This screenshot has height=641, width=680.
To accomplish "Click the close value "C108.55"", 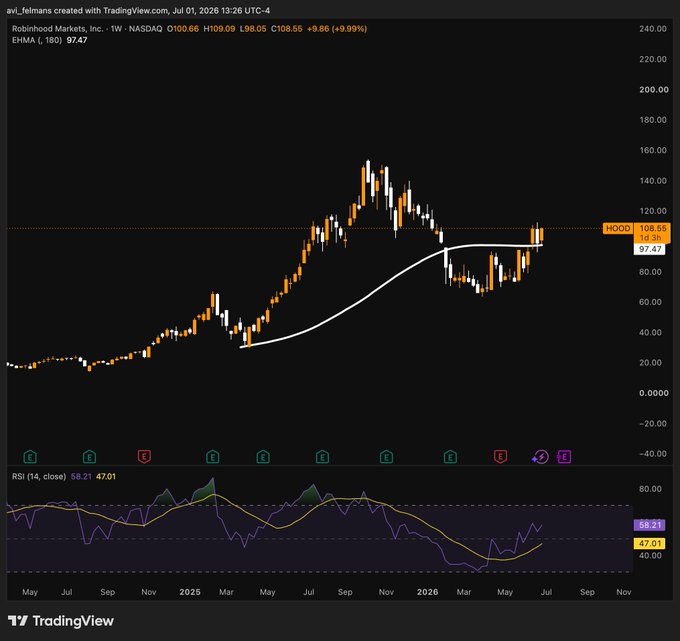I will tap(287, 29).
